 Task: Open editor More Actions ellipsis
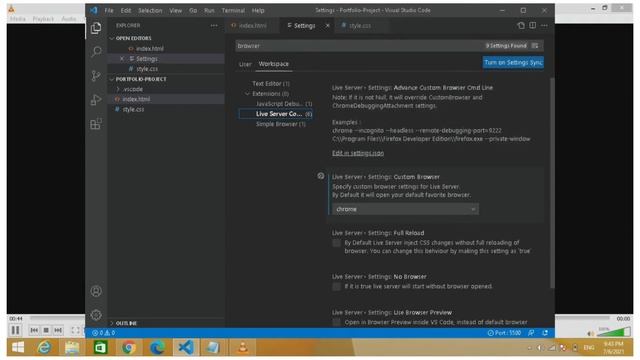[544, 25]
